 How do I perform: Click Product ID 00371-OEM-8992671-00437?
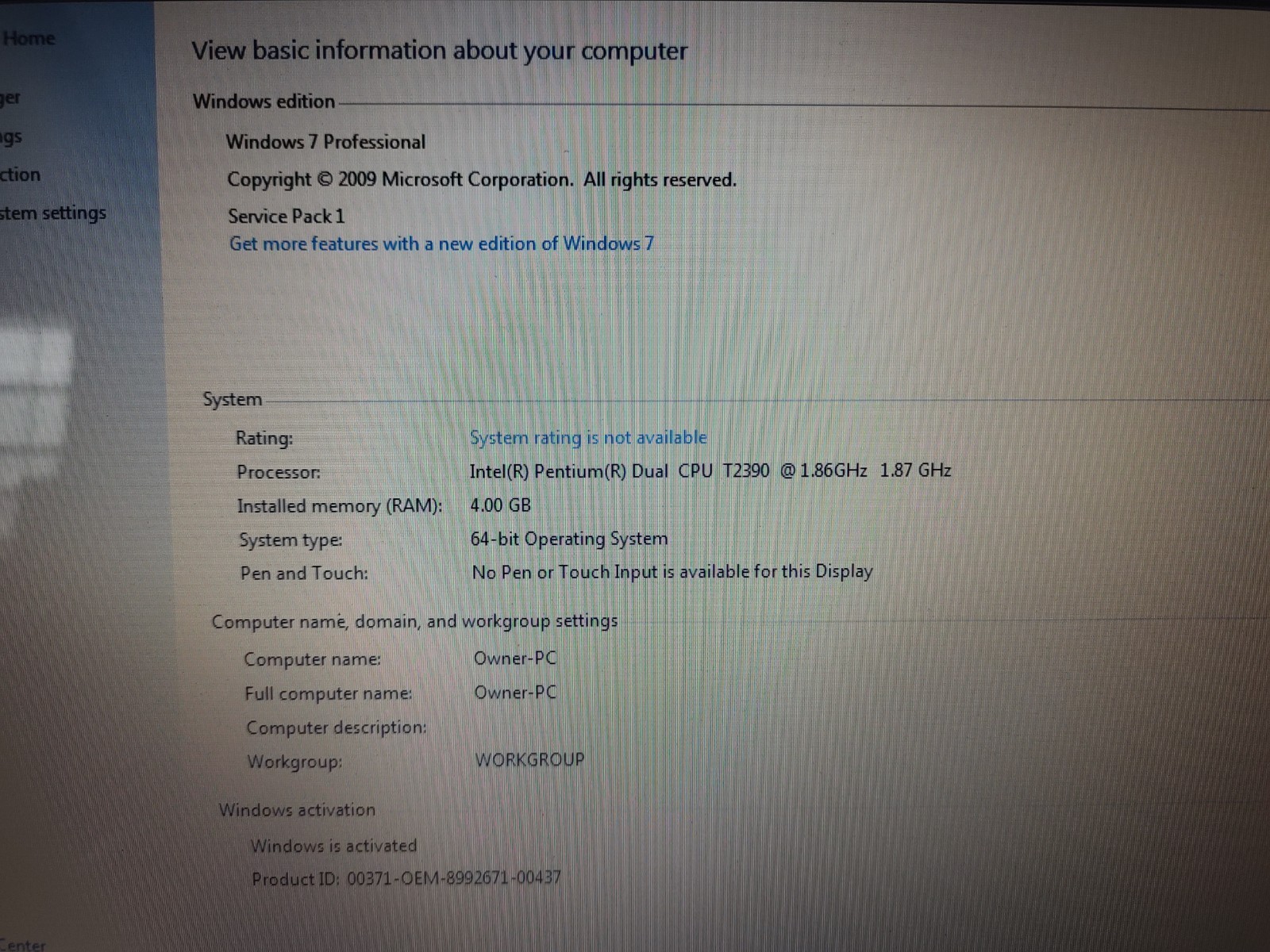click(x=406, y=878)
